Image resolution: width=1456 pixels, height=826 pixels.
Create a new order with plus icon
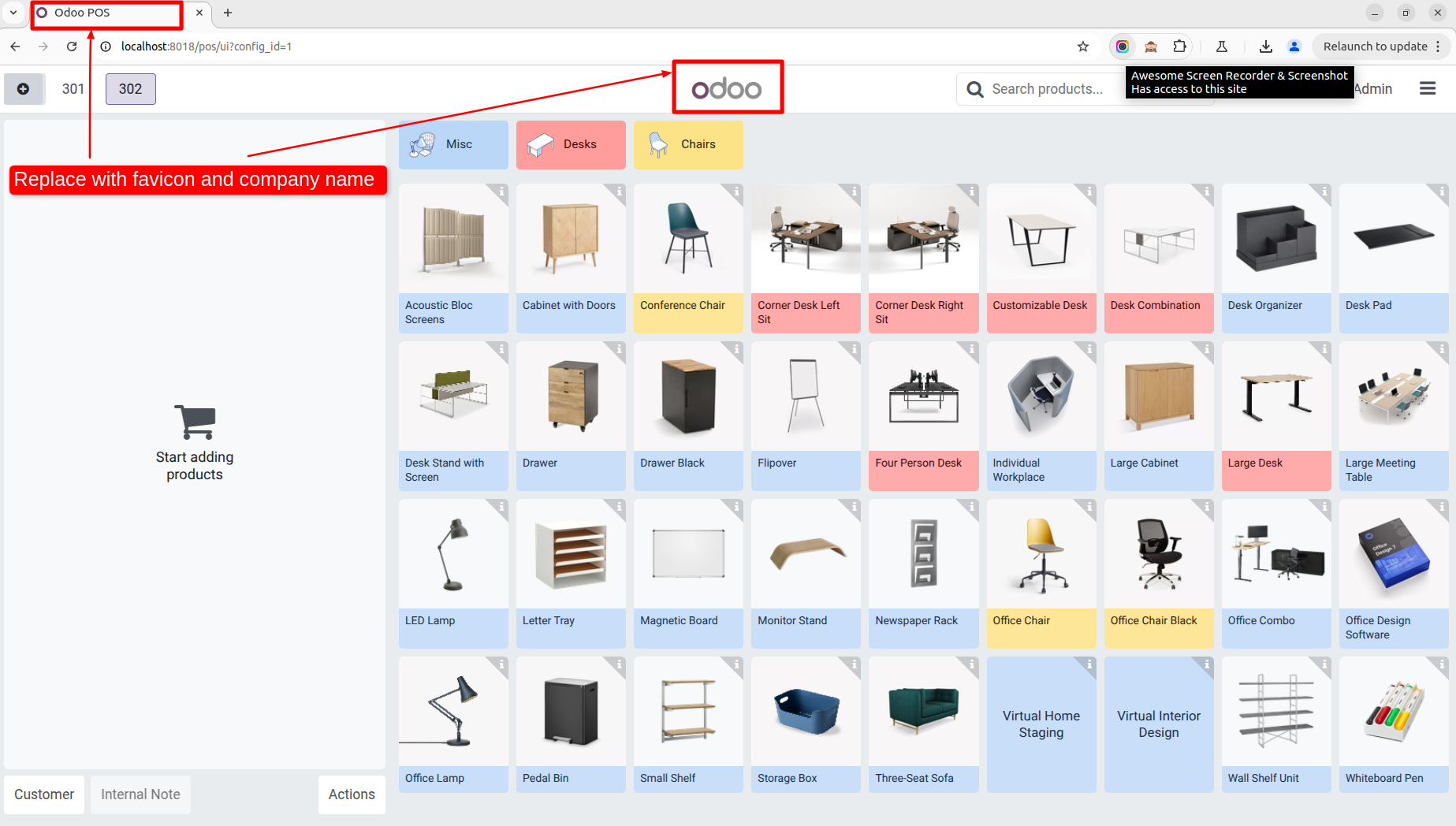[24, 89]
